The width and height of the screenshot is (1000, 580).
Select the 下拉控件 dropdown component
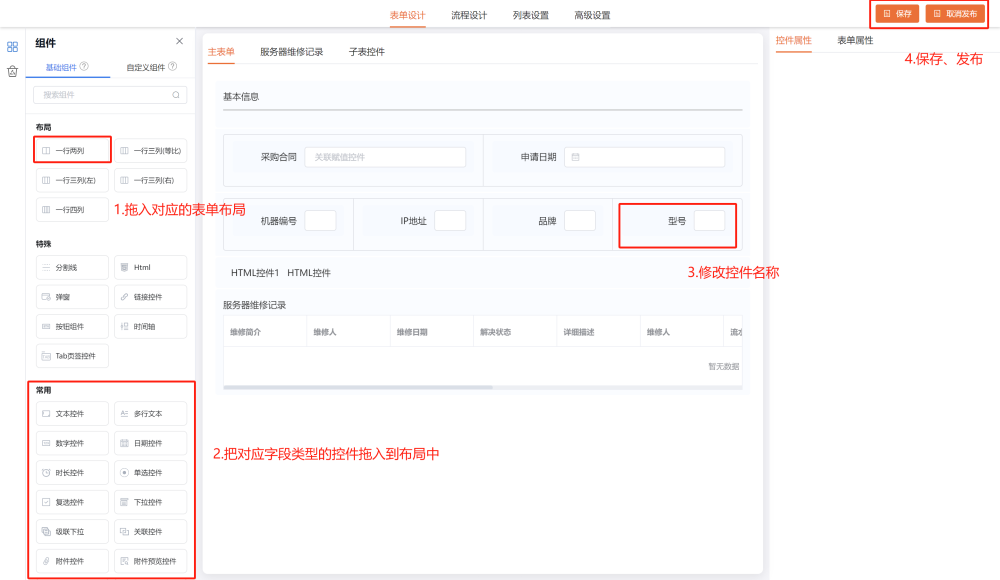tap(150, 502)
